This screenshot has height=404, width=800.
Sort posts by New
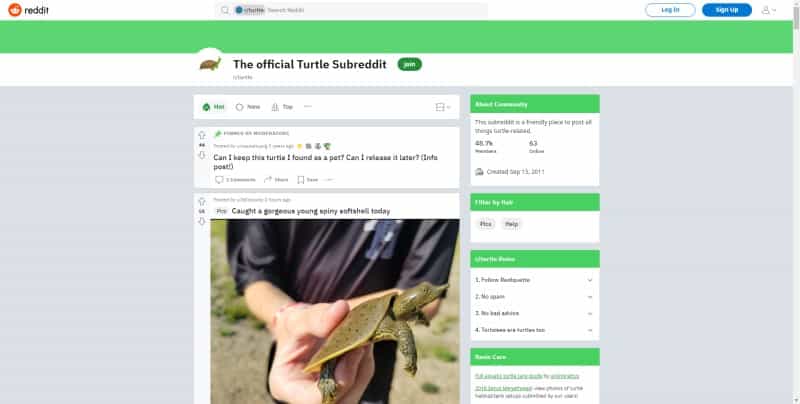coord(248,107)
